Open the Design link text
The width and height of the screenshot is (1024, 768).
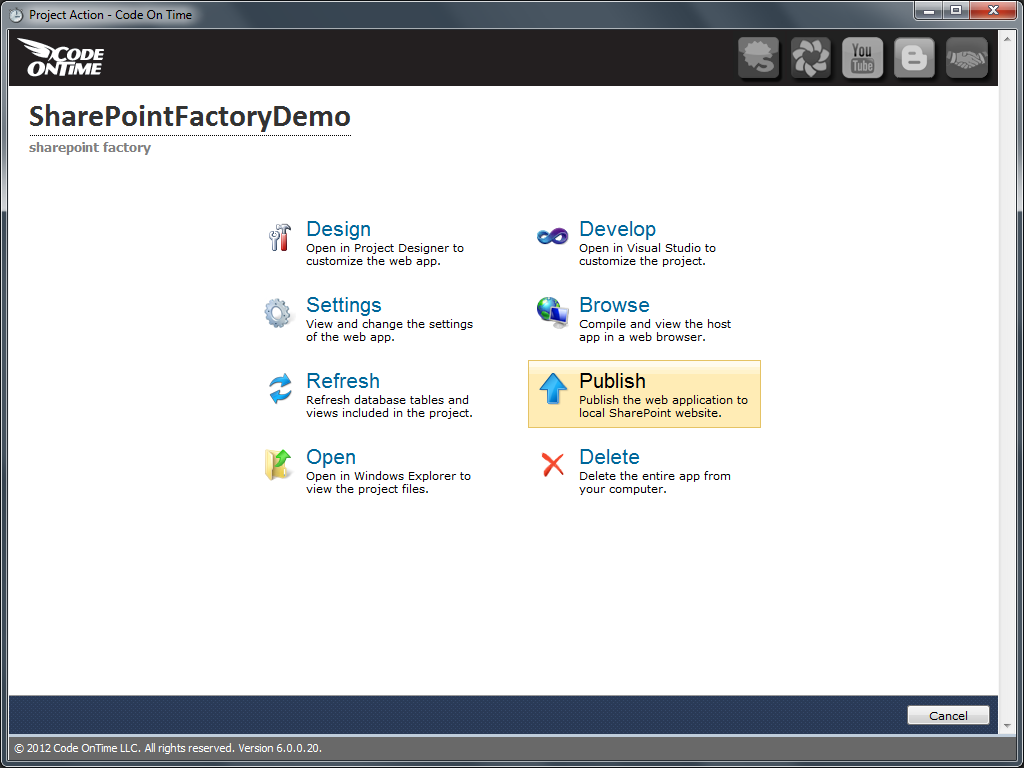point(338,229)
